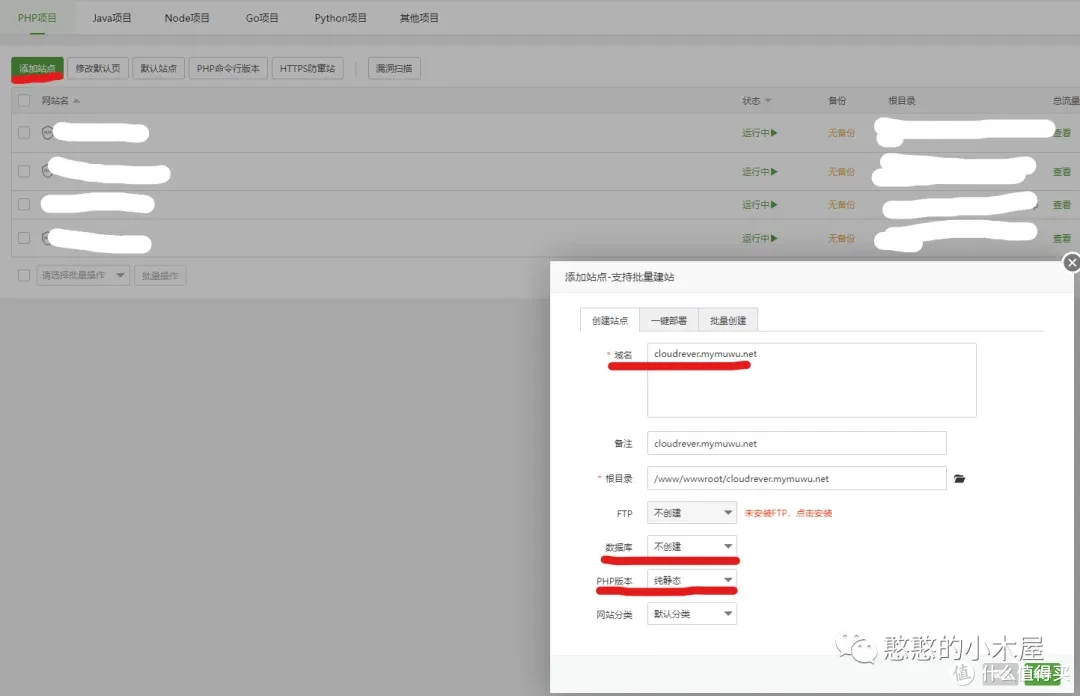Click the 默认站点 button

tap(158, 68)
